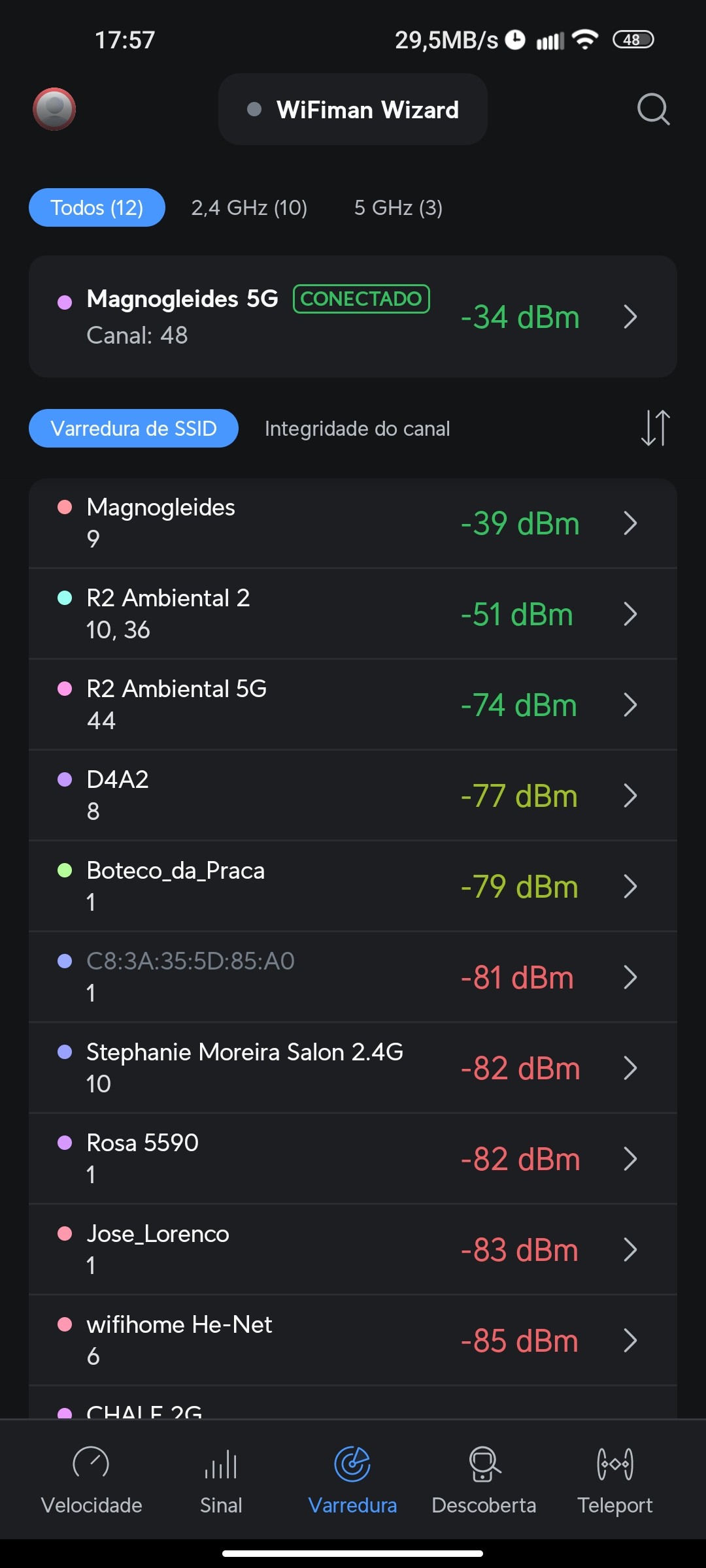
Task: Toggle the sort order arrows icon
Action: pyautogui.click(x=655, y=428)
